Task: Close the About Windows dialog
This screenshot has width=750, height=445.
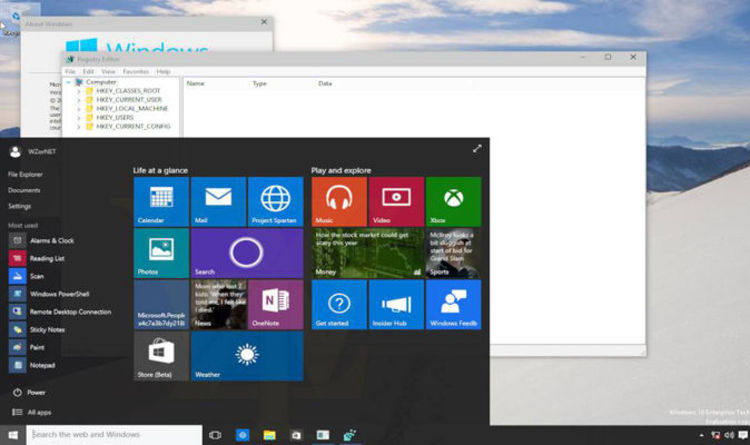Action: pos(264,22)
